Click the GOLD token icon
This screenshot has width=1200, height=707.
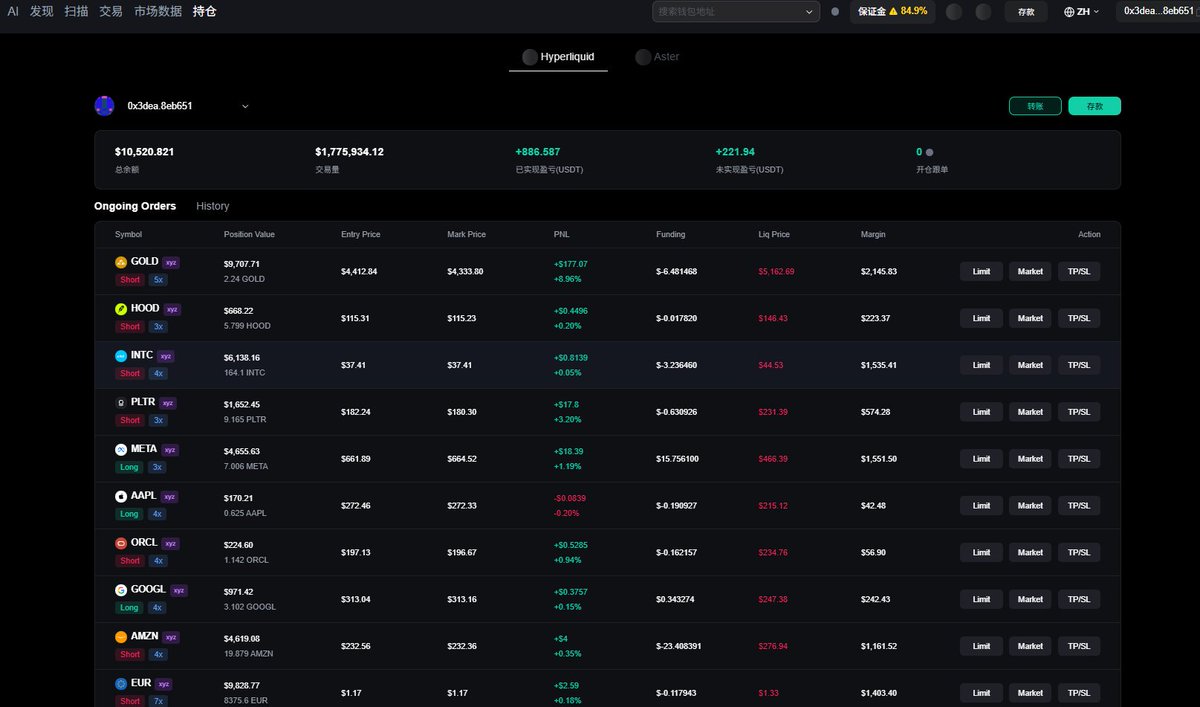click(121, 262)
